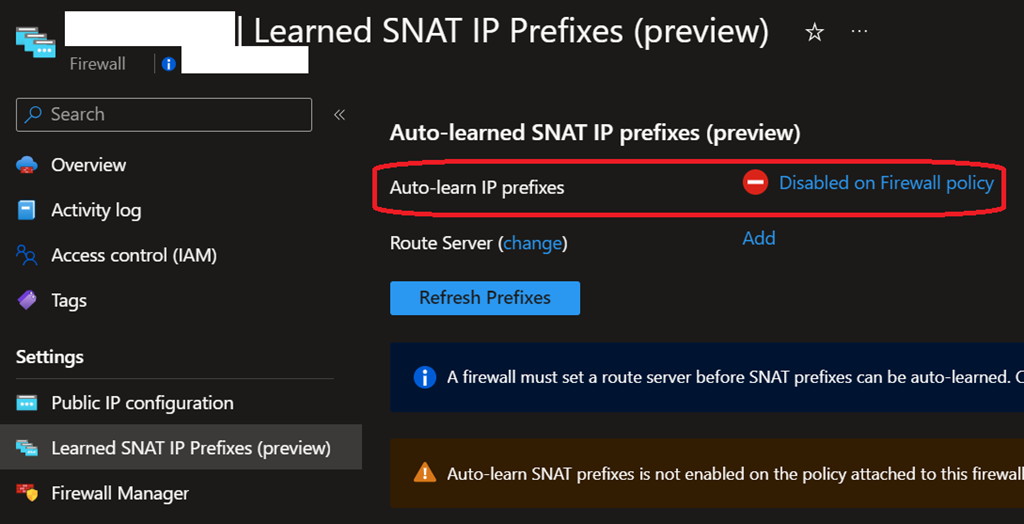
Task: Click the orange warning triangle icon
Action: point(426,472)
